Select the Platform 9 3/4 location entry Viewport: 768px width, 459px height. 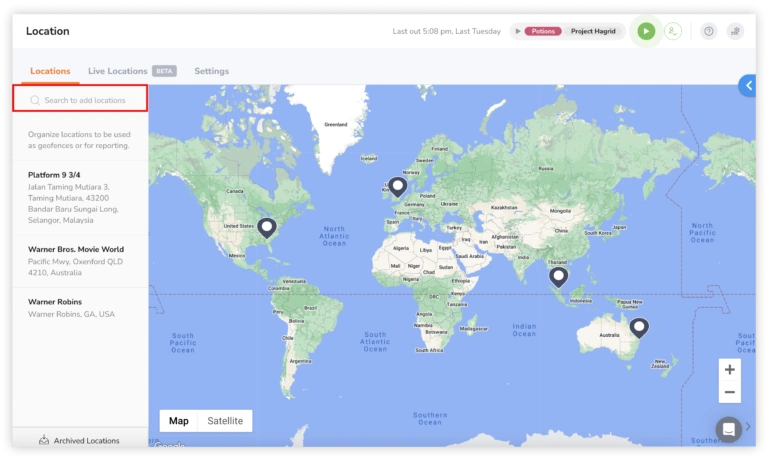80,197
